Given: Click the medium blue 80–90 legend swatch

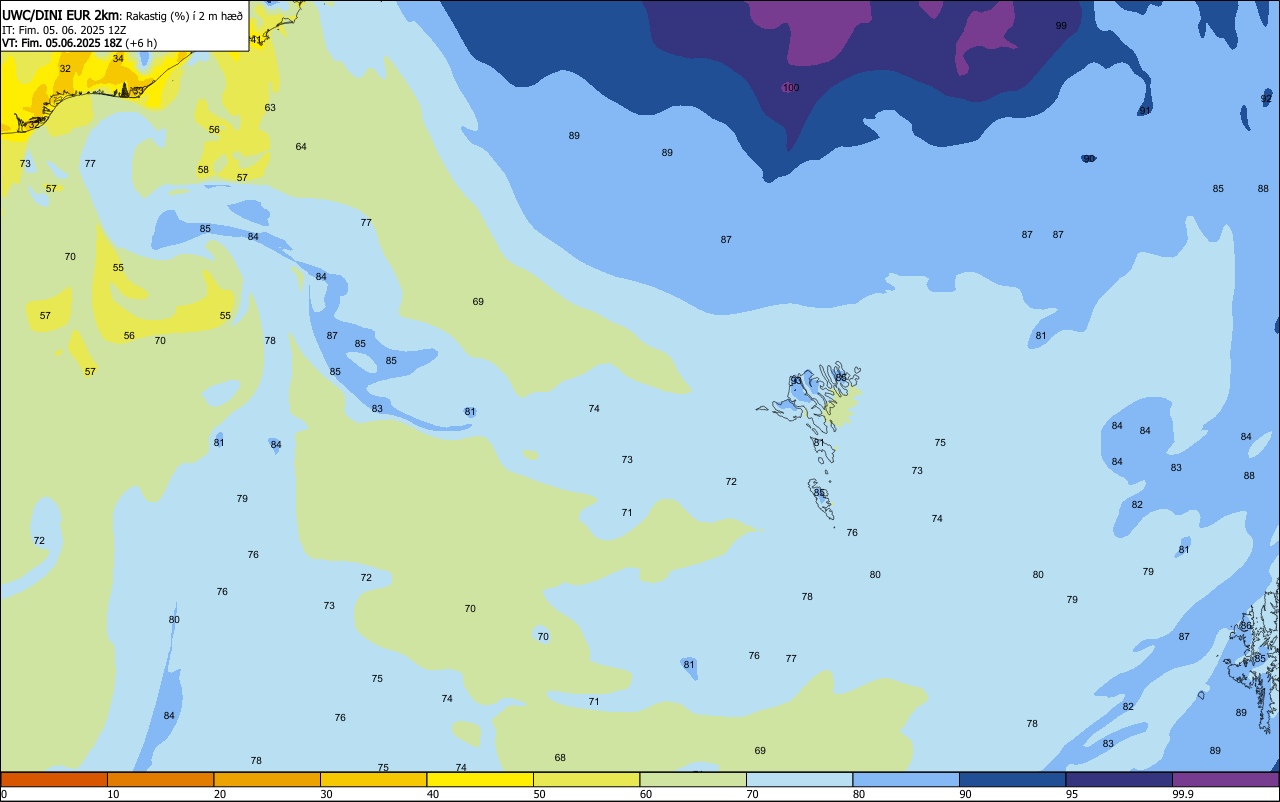Looking at the screenshot, I should (906, 779).
